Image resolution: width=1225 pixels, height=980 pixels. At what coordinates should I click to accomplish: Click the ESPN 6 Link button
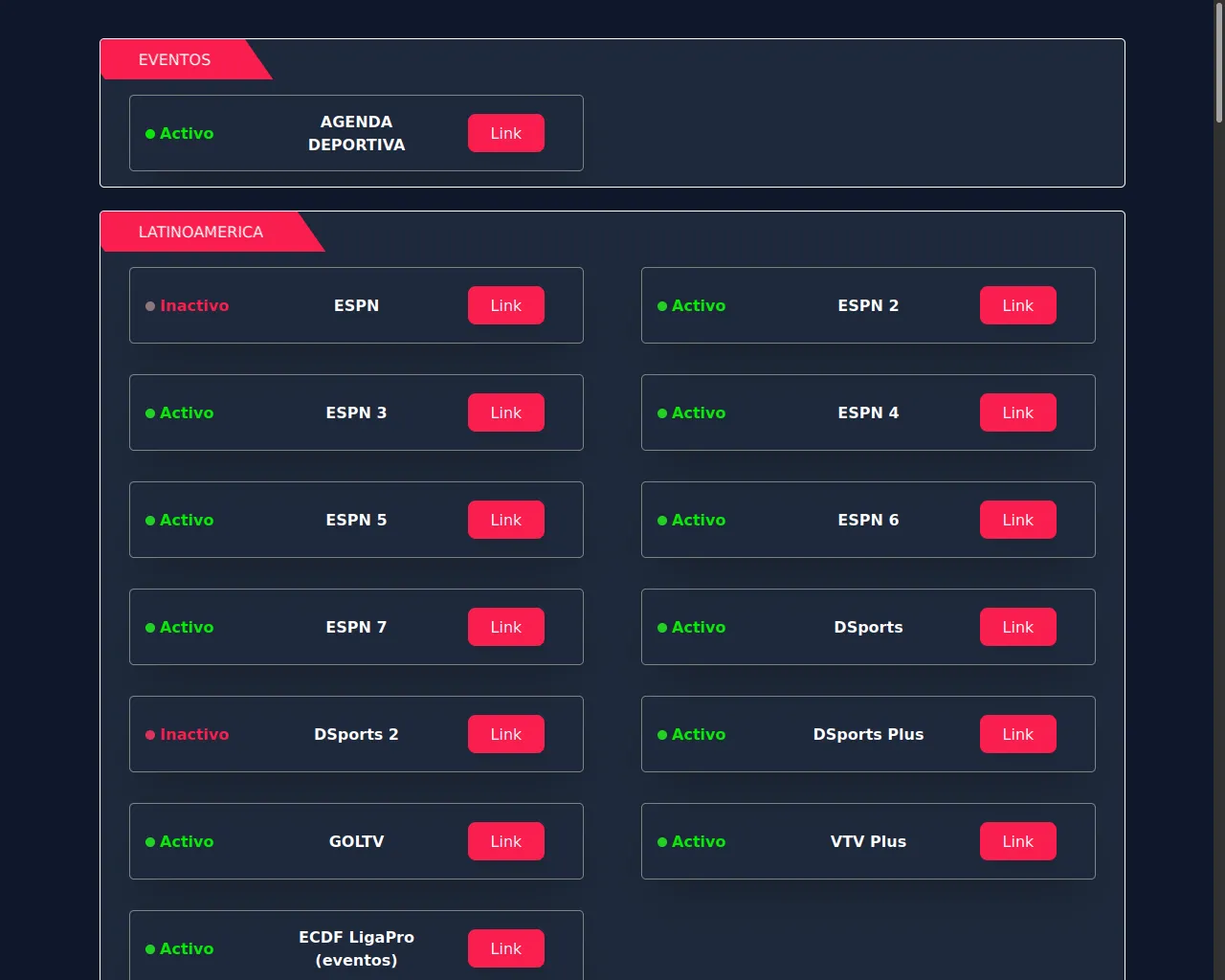[x=1018, y=520]
